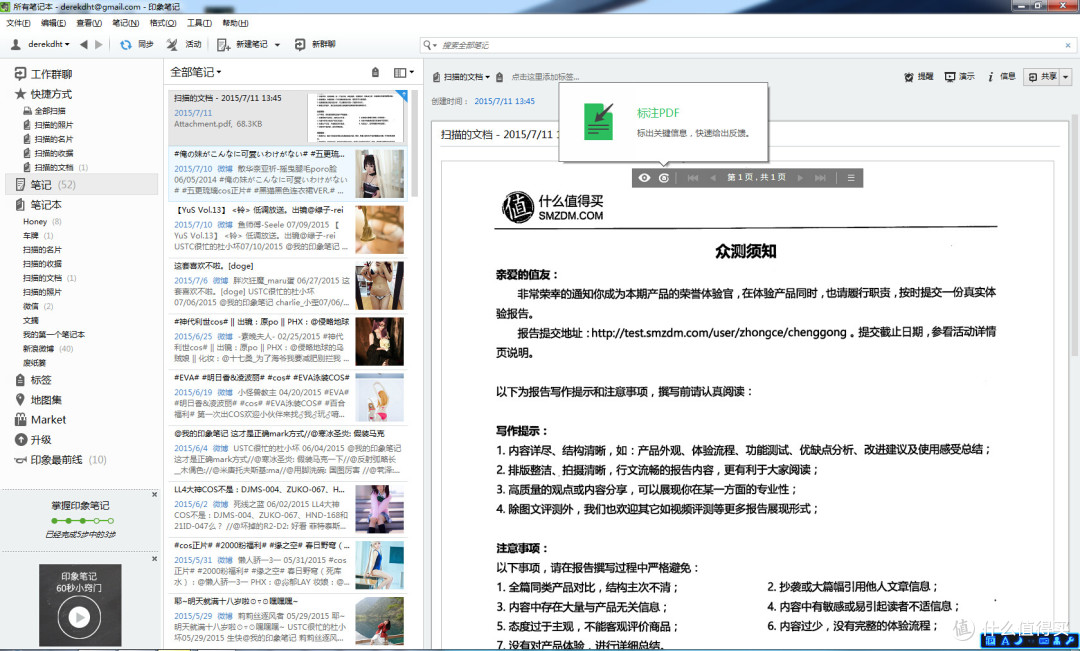This screenshot has width=1080, height=651.
Task: Open the 文件(F) menu
Action: 19,23
